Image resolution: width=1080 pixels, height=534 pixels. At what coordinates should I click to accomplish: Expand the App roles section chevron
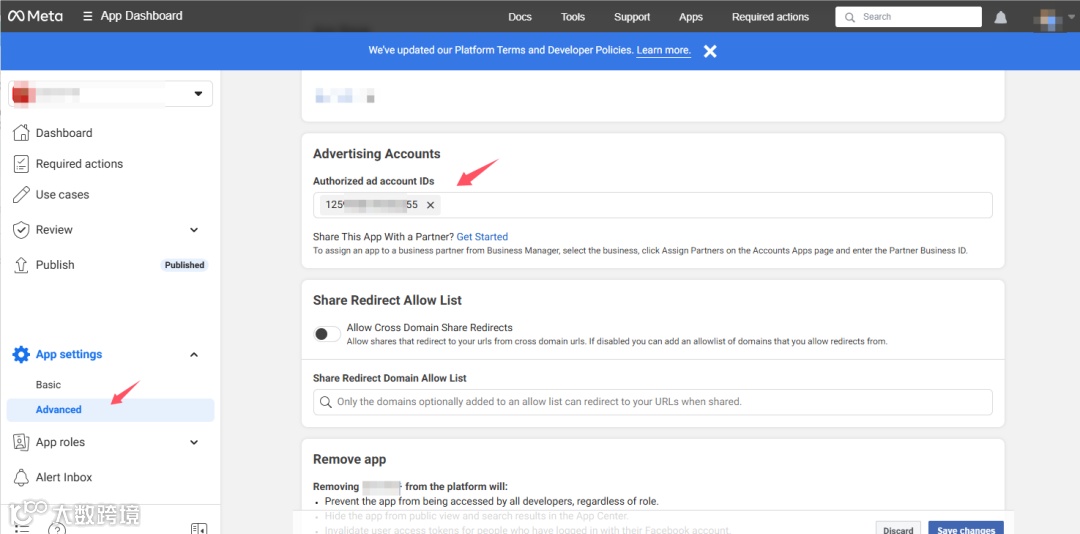[194, 442]
